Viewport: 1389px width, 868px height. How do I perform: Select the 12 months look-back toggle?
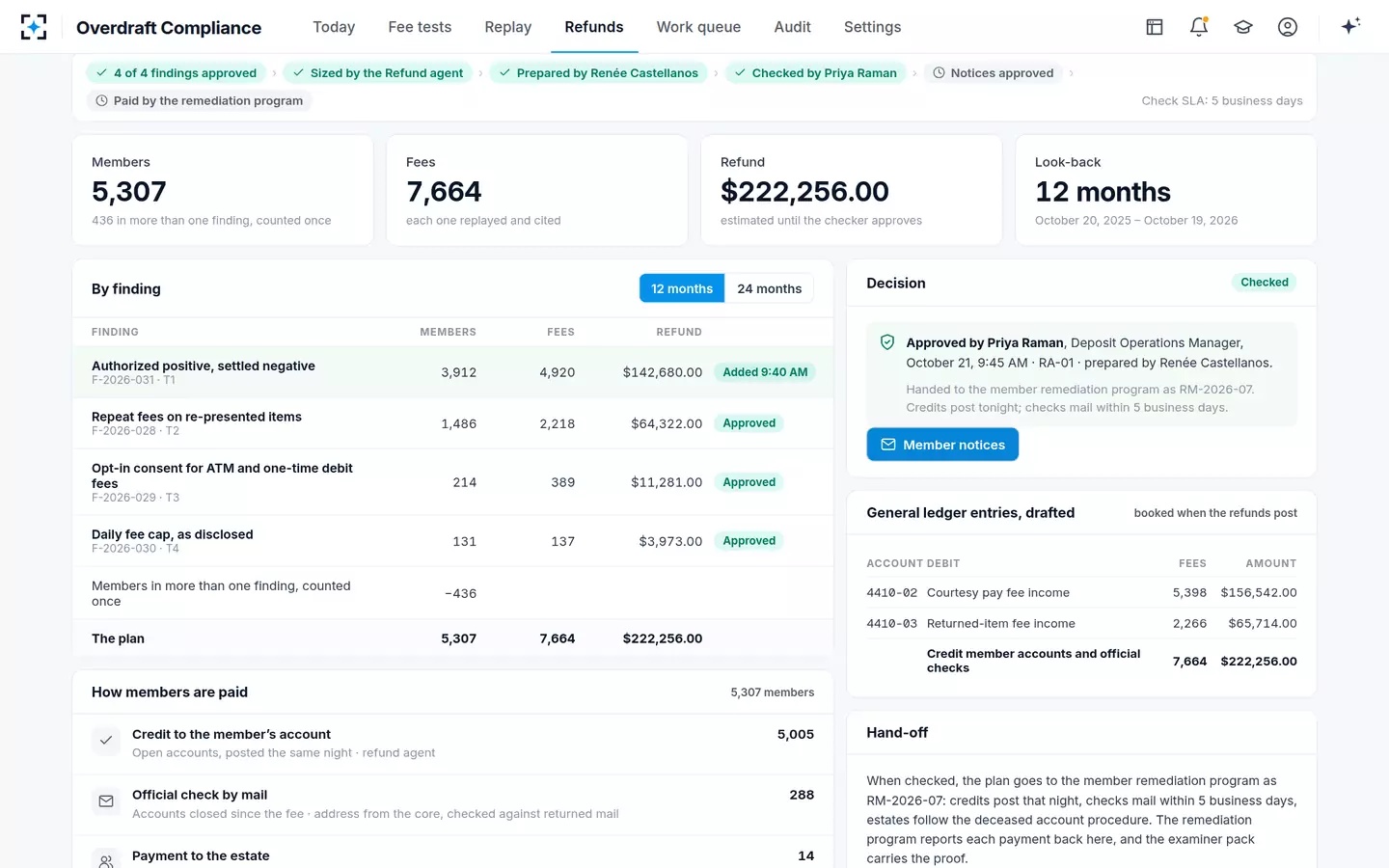point(682,288)
